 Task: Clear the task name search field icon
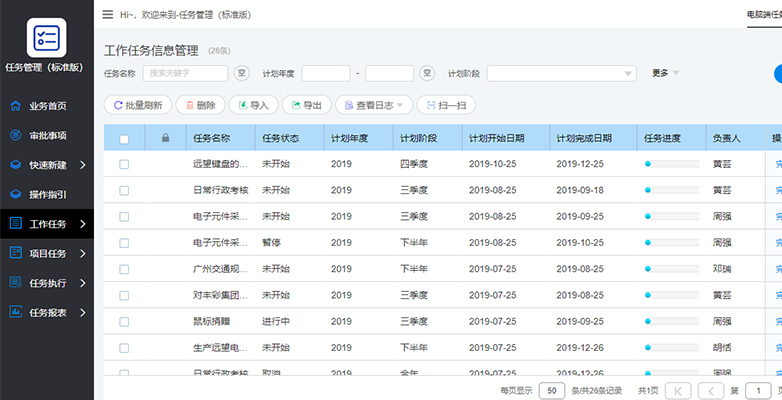241,73
